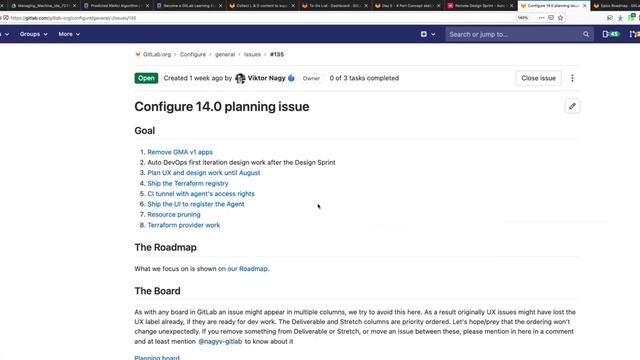Image resolution: width=640 pixels, height=360 pixels.
Task: Click the reader/pocket icon in URL bar
Action: [x=551, y=18]
